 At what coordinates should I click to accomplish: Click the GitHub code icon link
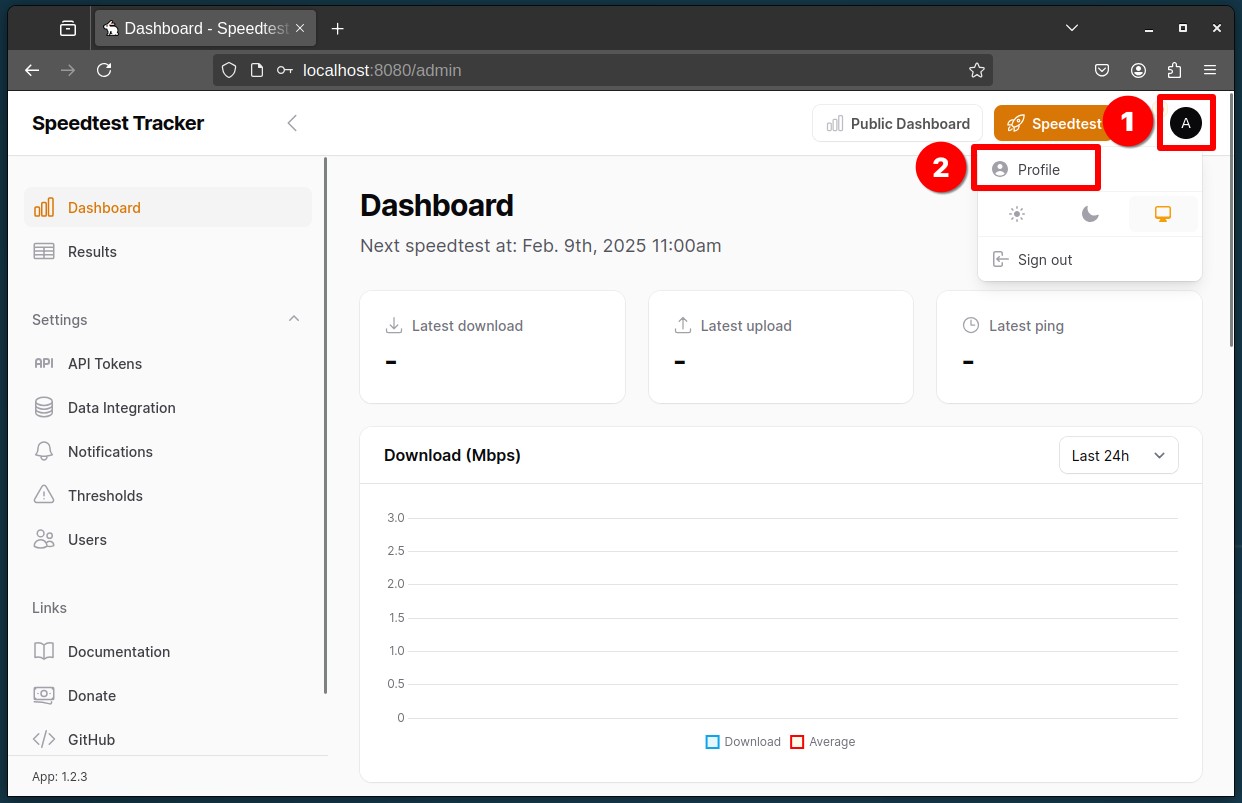[x=44, y=740]
